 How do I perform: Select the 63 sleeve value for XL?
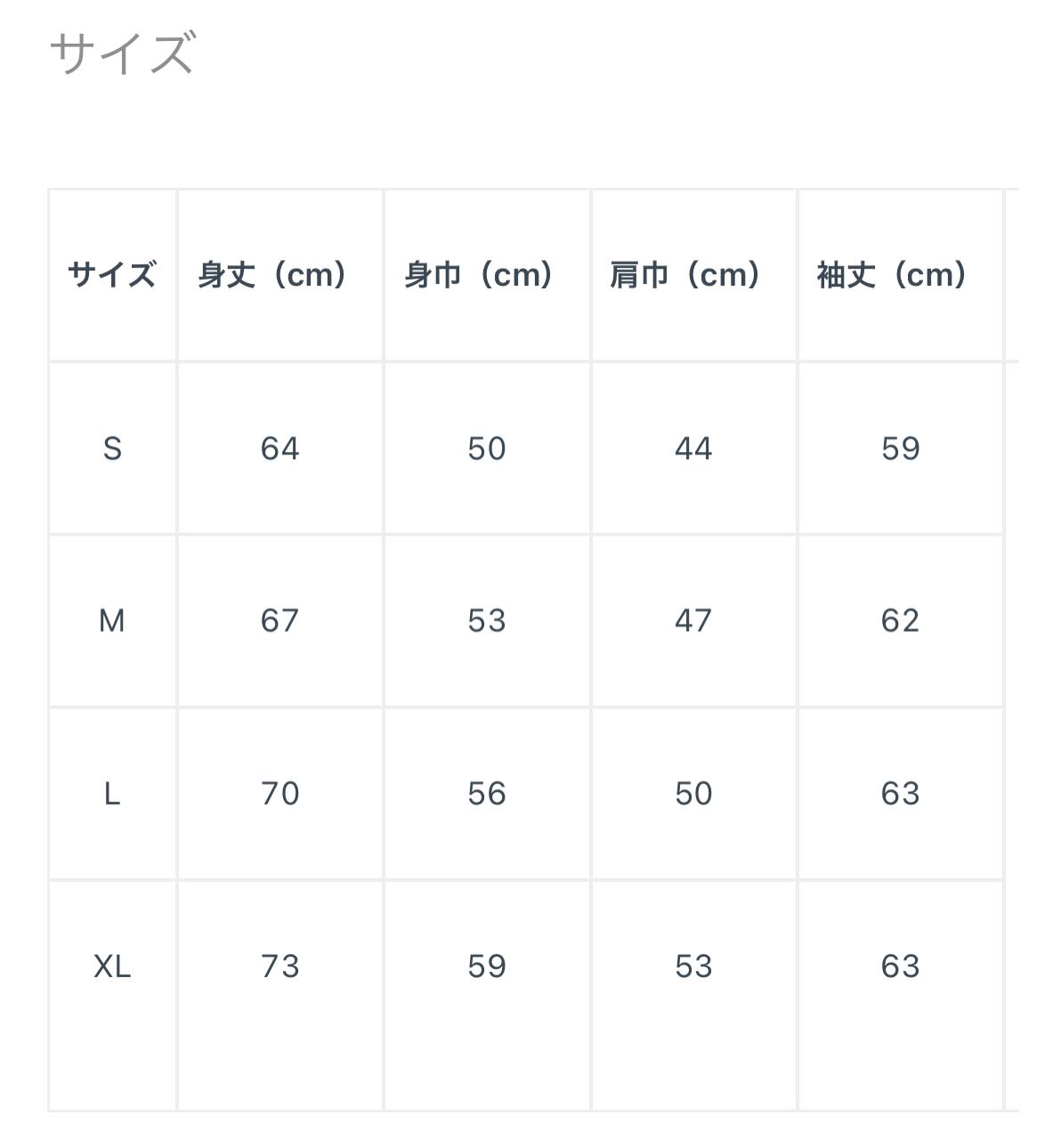point(900,966)
